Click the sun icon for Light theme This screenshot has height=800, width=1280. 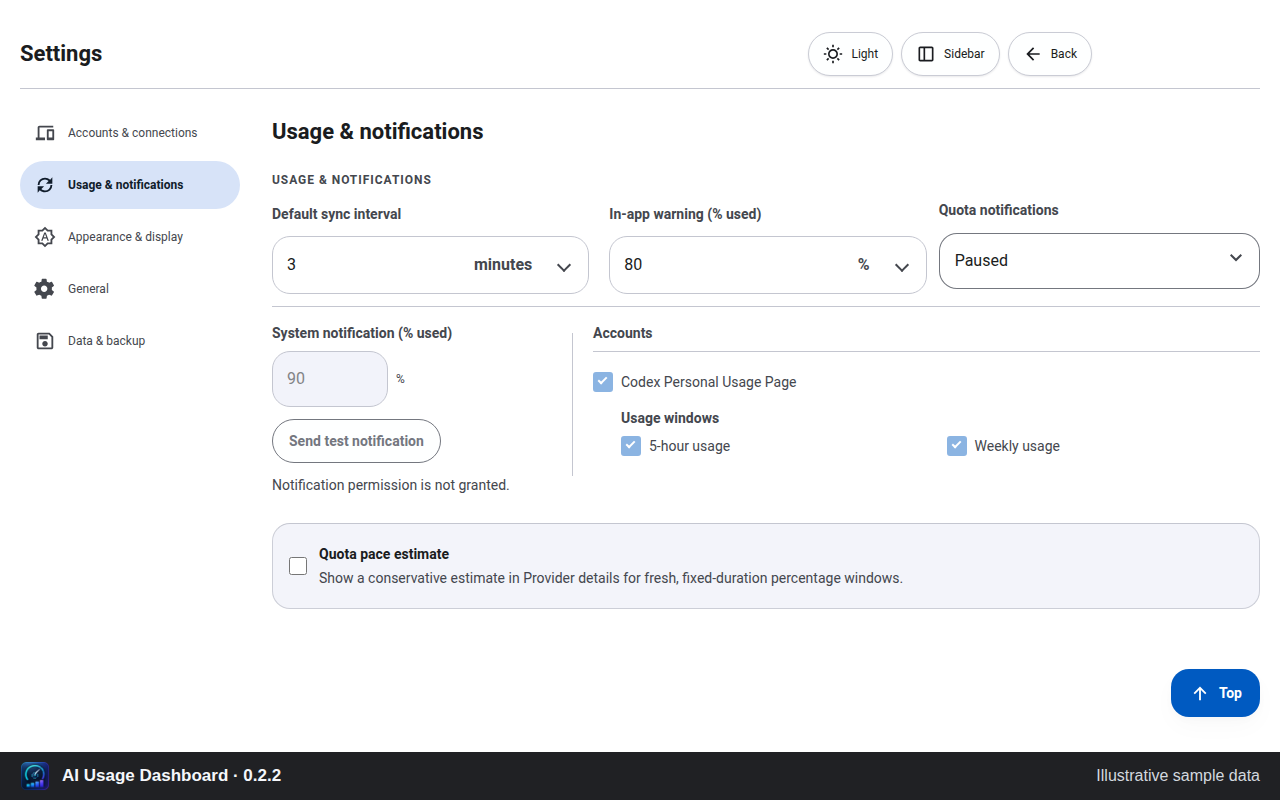833,54
